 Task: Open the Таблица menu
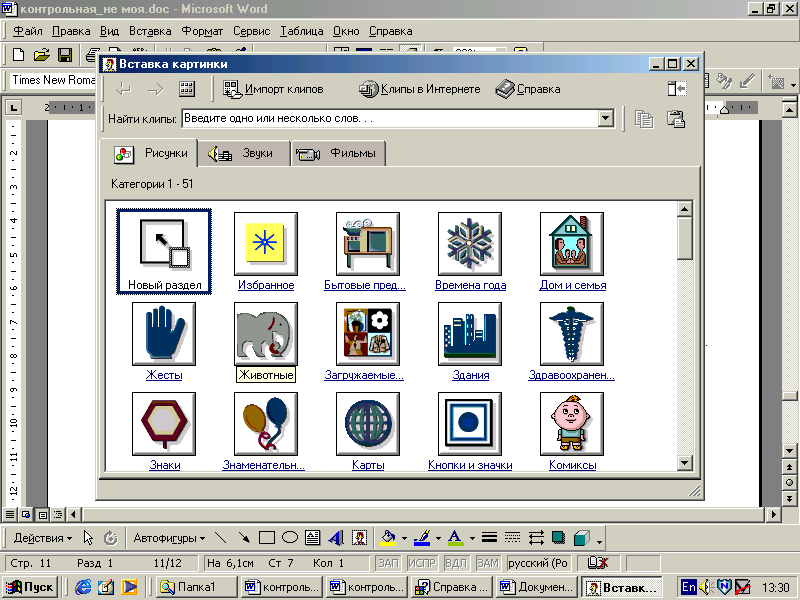(302, 31)
